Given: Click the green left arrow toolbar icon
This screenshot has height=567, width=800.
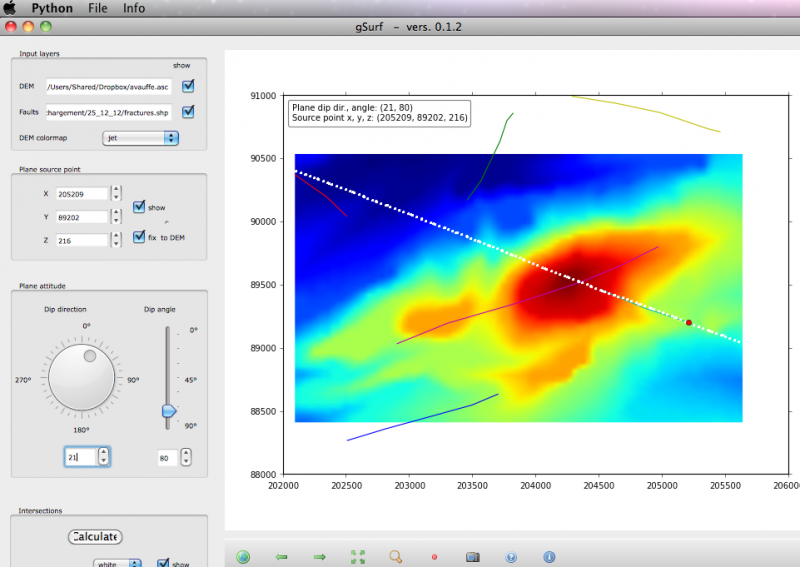Looking at the screenshot, I should (x=281, y=557).
